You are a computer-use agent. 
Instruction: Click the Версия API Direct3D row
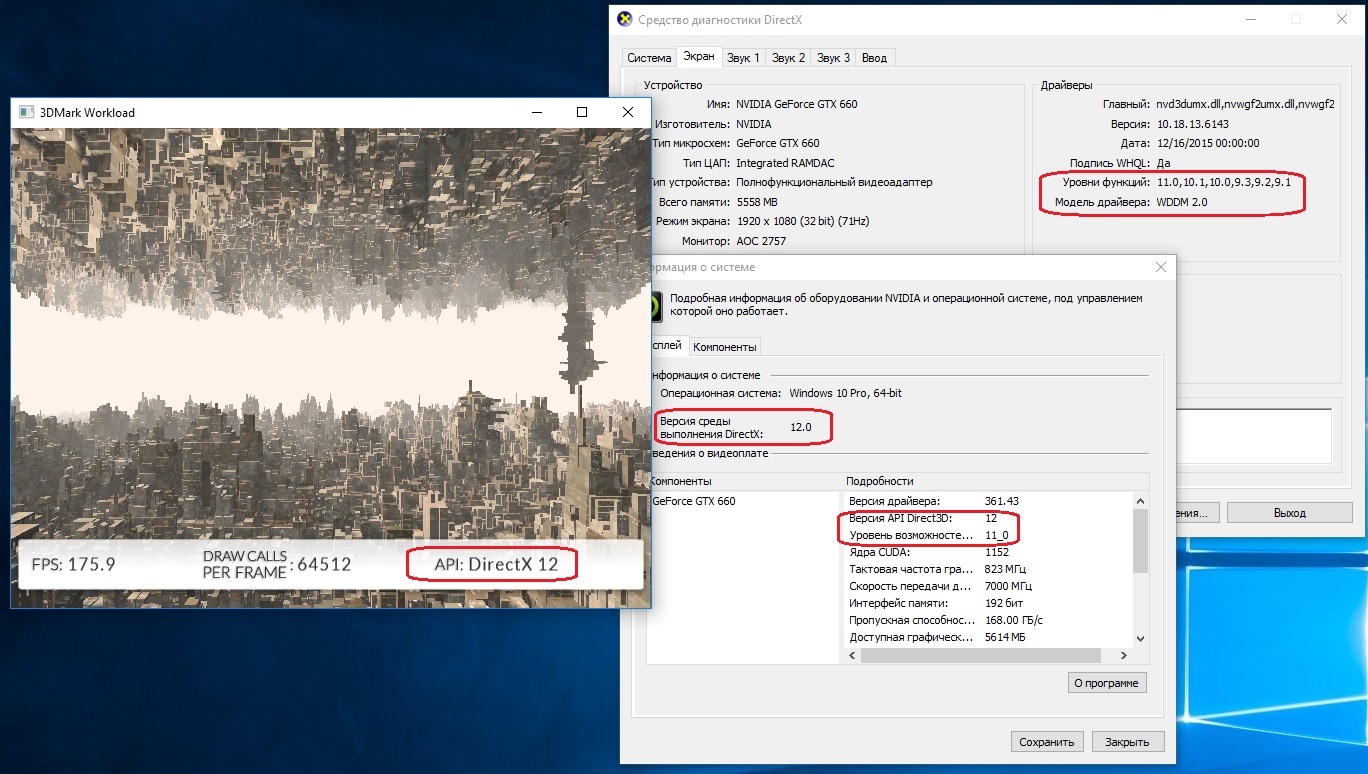(989, 518)
